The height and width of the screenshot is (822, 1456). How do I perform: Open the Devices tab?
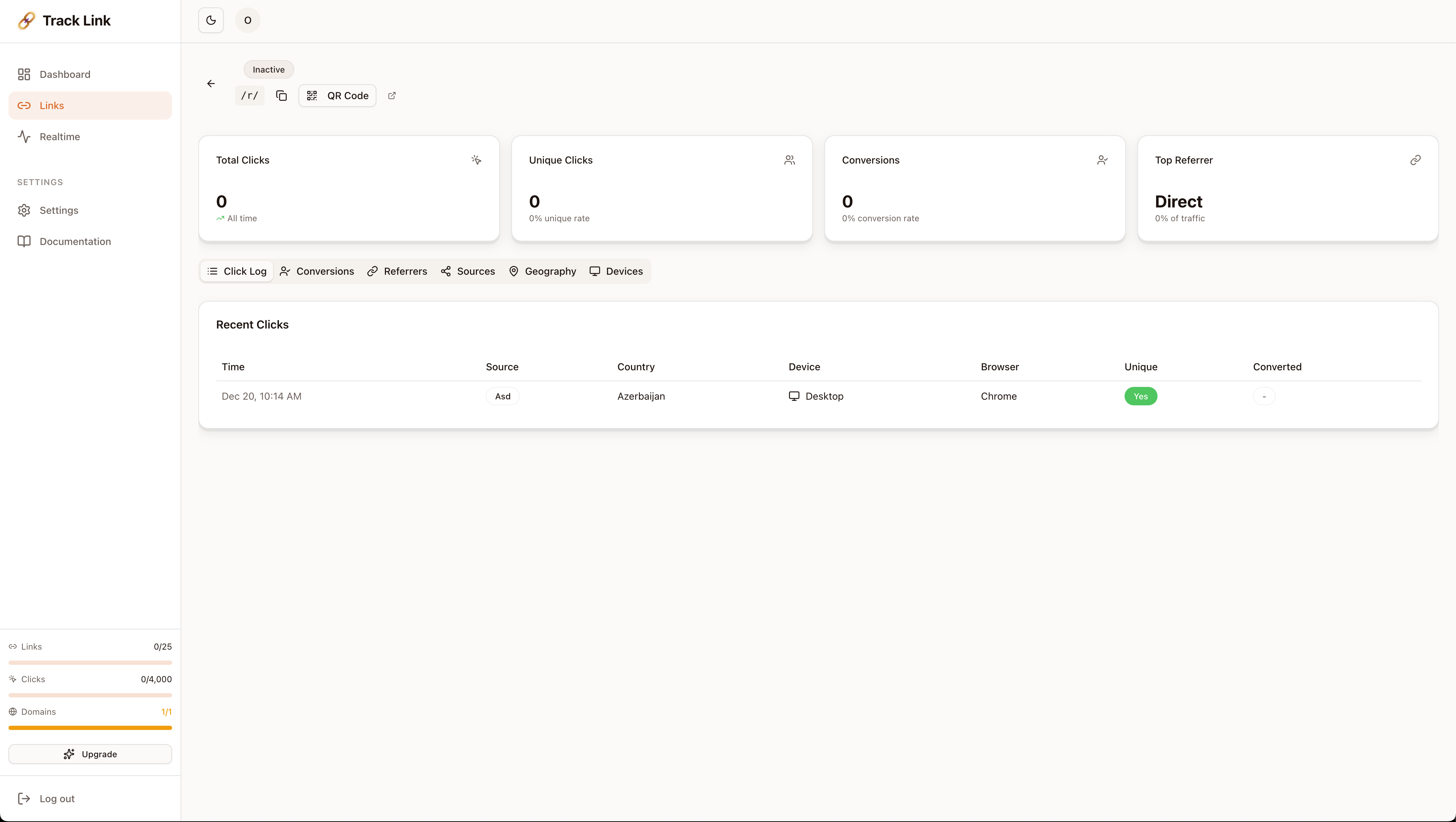[x=616, y=271]
